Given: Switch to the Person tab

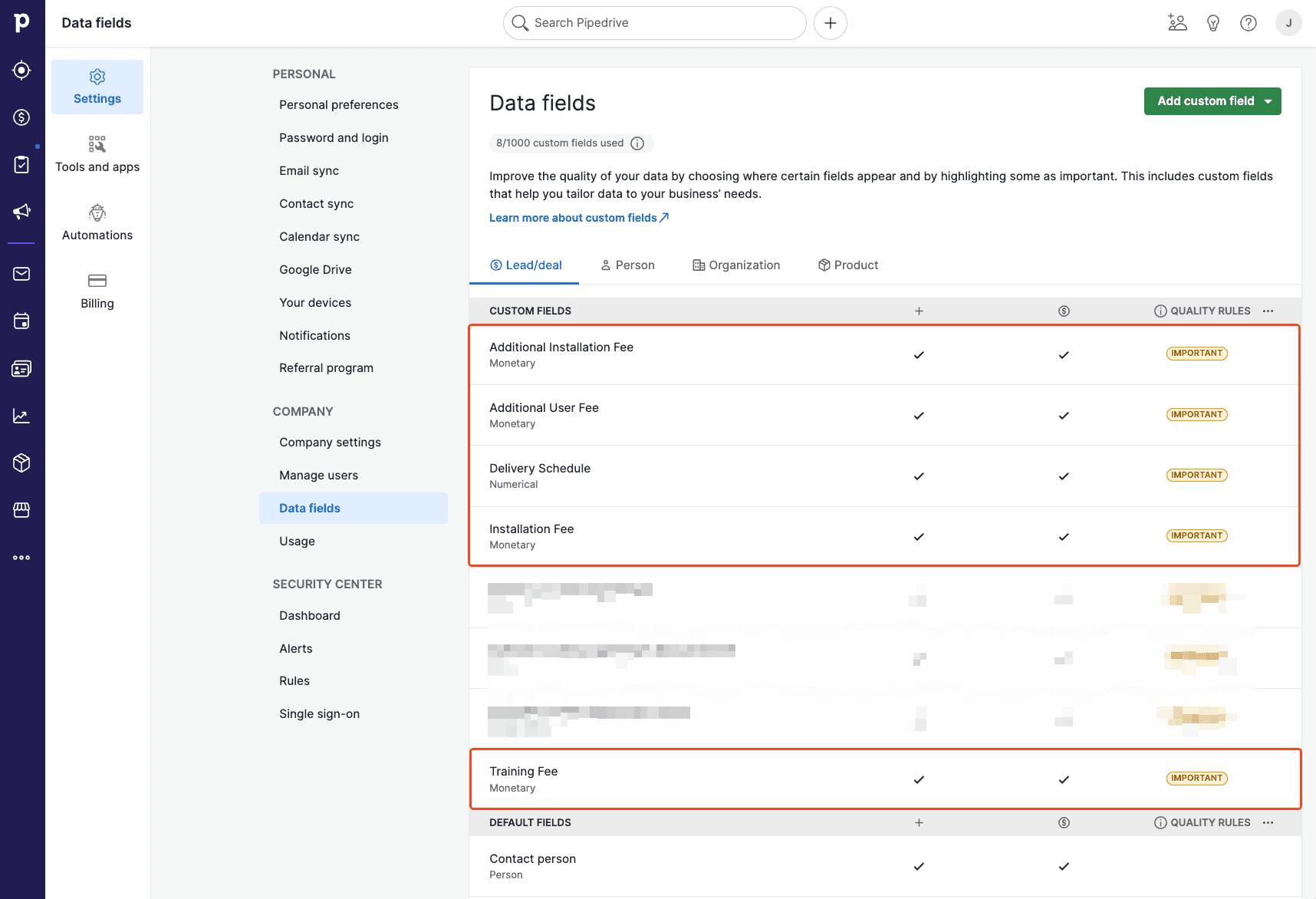Looking at the screenshot, I should point(627,265).
